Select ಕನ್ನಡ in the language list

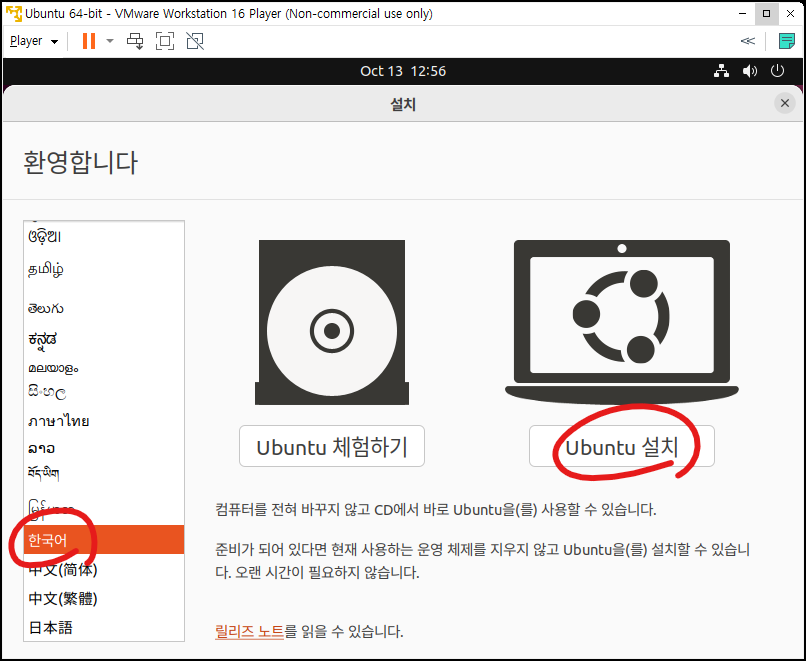[x=104, y=339]
